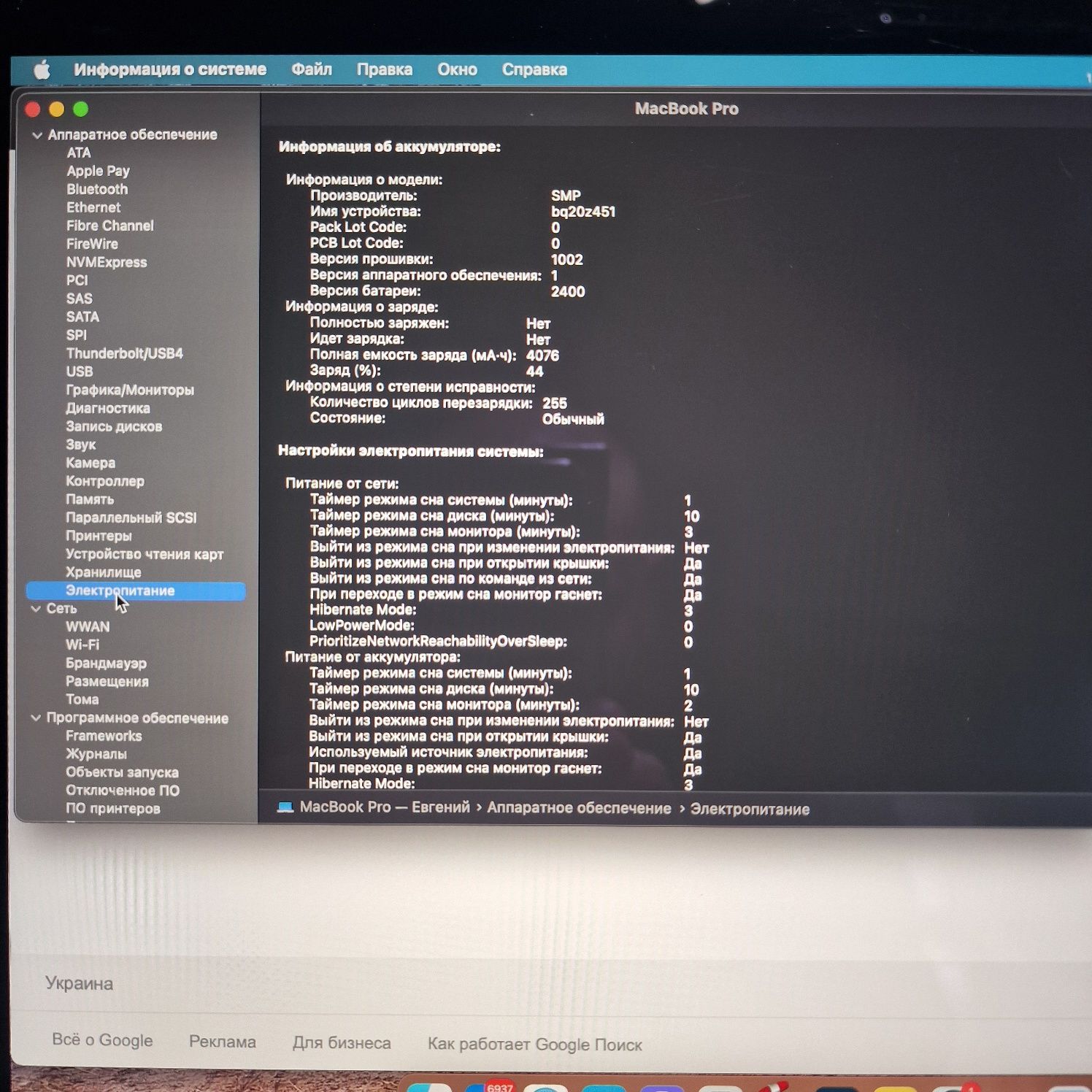Select Запись дисков in the sidebar
The width and height of the screenshot is (1092, 1092).
tap(114, 426)
